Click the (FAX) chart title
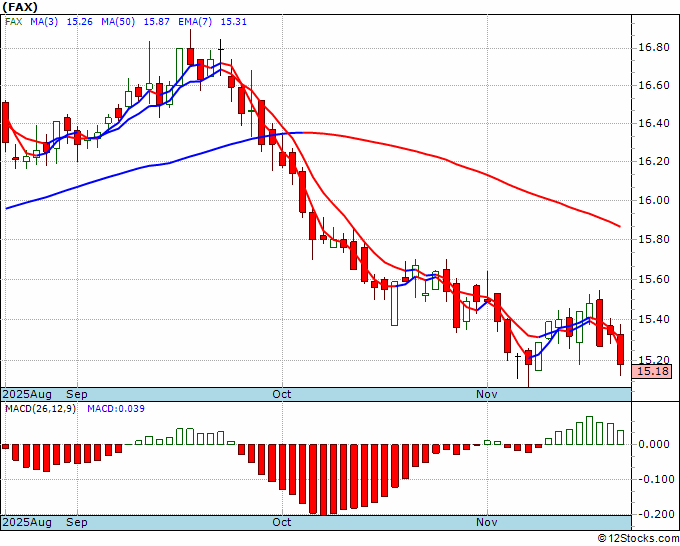The width and height of the screenshot is (680, 546). click(x=20, y=7)
